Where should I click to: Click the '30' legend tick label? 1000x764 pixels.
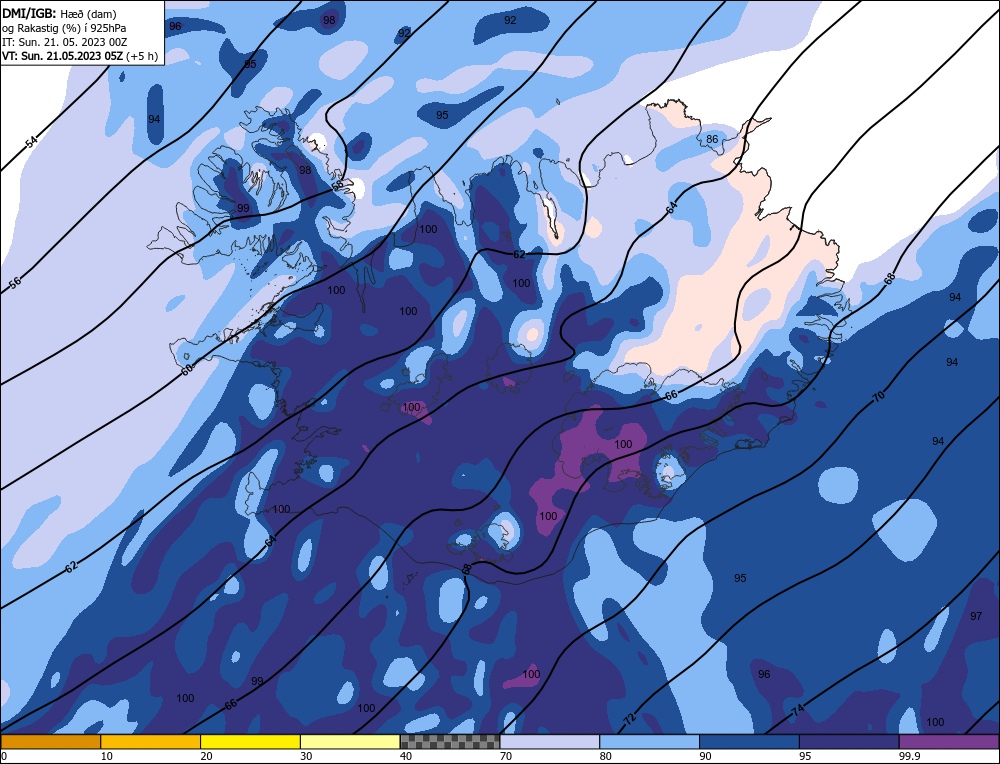click(306, 756)
